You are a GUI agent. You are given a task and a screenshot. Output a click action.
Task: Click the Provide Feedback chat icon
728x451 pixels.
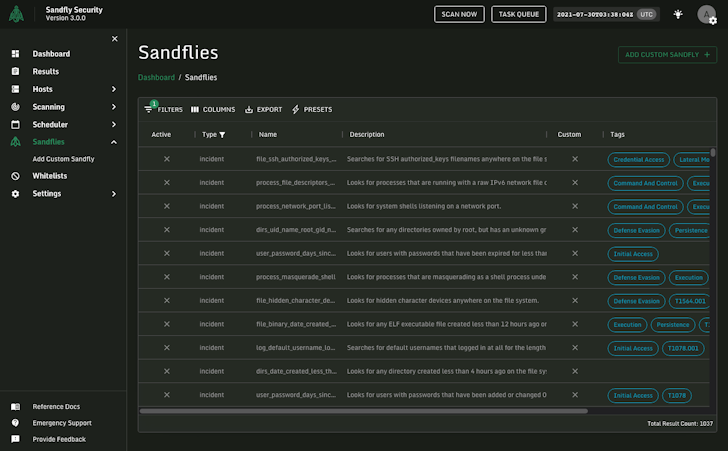(x=15, y=439)
